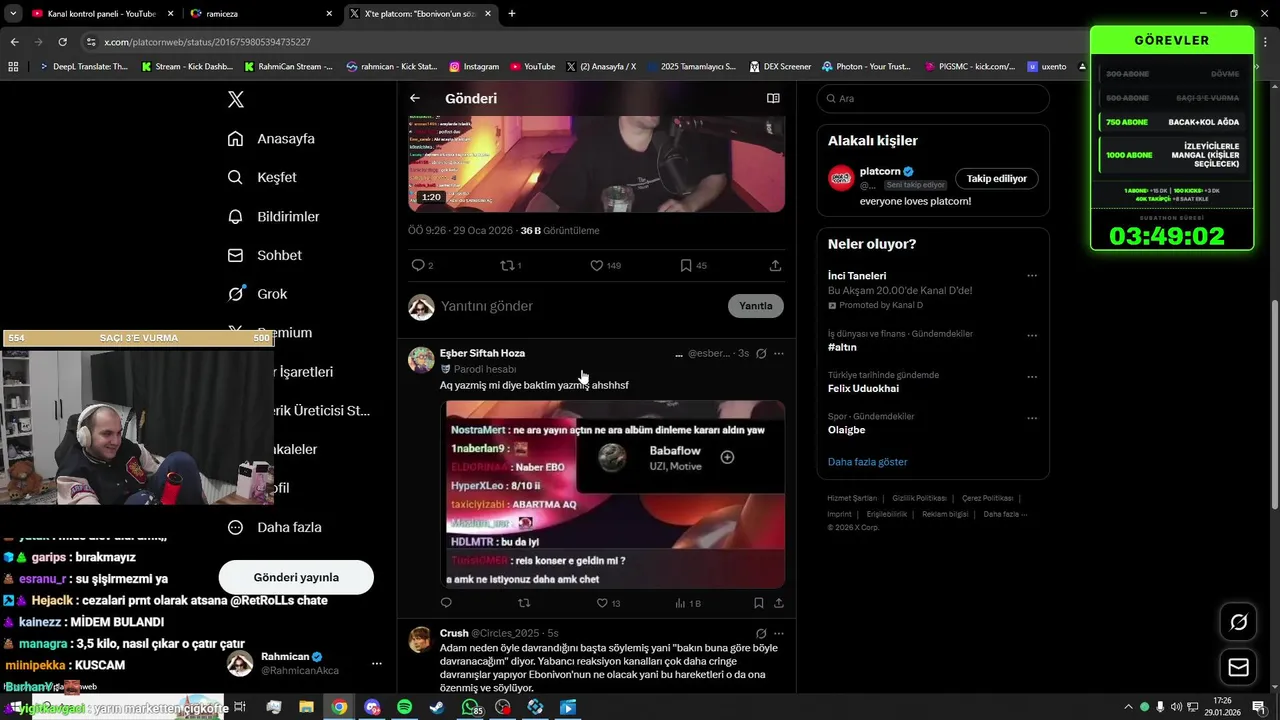Open the Felix Uduokhai trend
Screen dimensions: 1280x720
point(863,388)
